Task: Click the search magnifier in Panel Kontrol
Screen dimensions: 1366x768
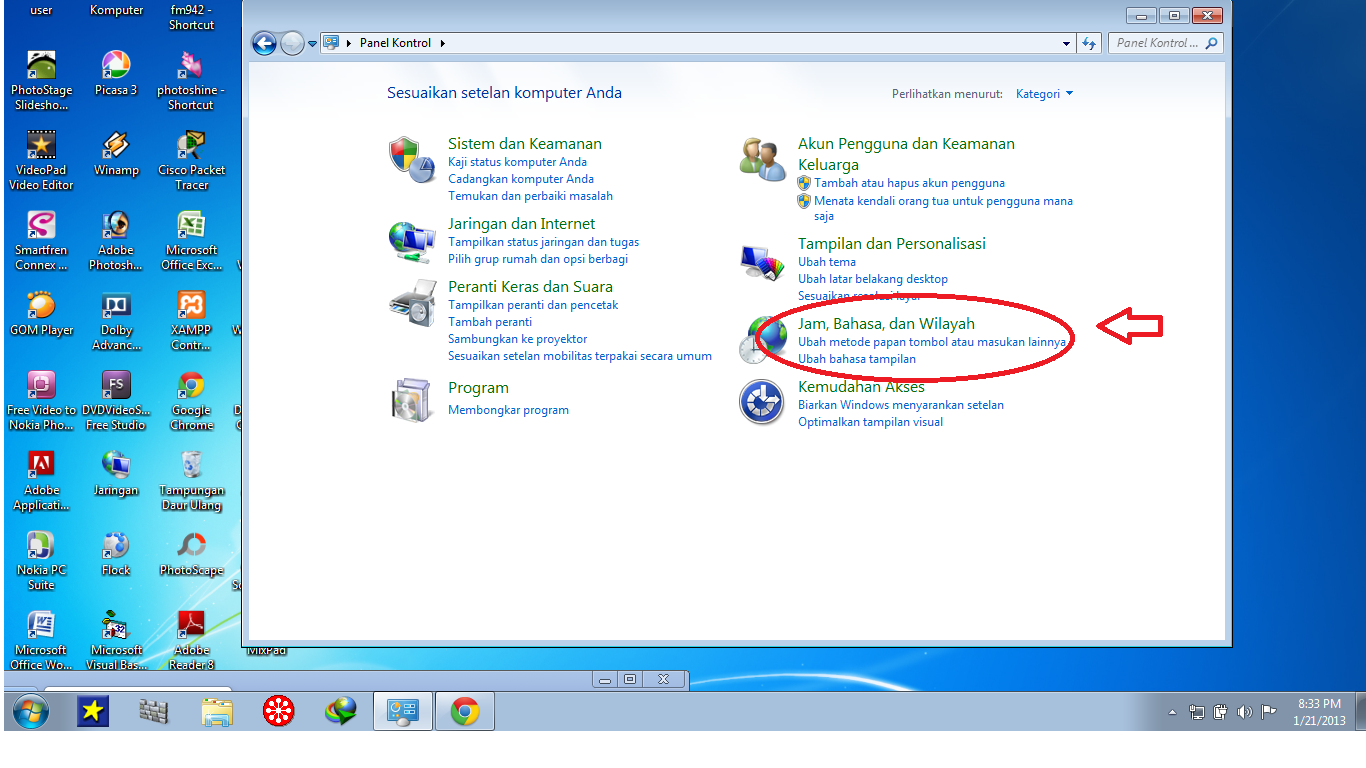Action: click(1212, 43)
